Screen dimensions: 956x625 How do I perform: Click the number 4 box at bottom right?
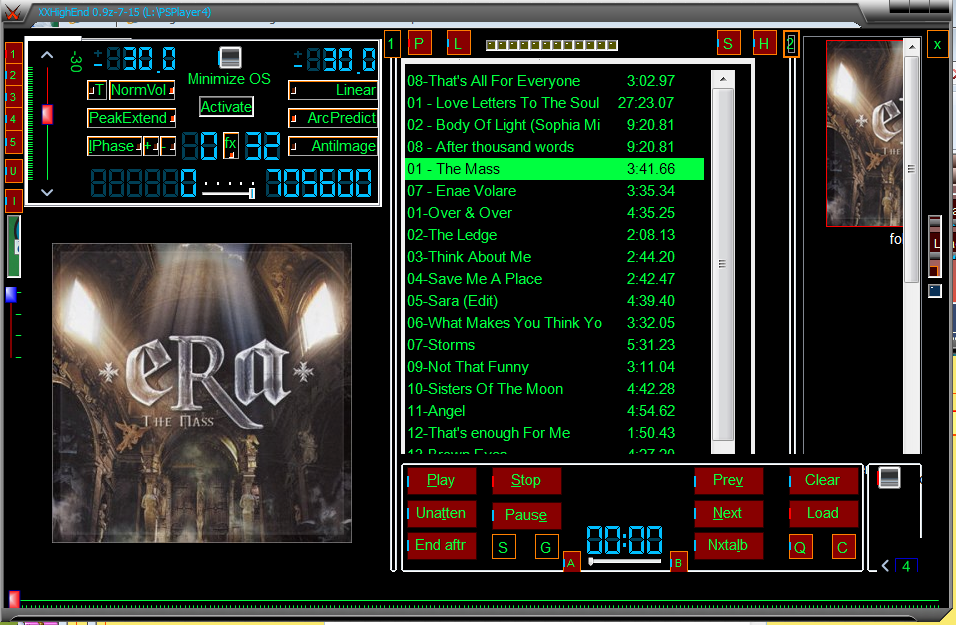pos(906,566)
